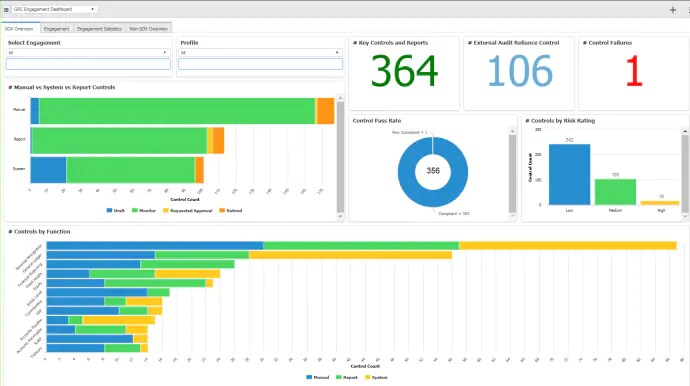Select the green Report segment of Financial Reporting bar
The image size is (690, 386).
click(x=187, y=264)
